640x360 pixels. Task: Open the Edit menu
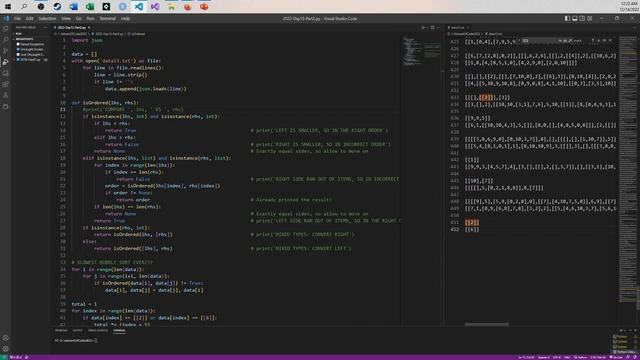29,18
